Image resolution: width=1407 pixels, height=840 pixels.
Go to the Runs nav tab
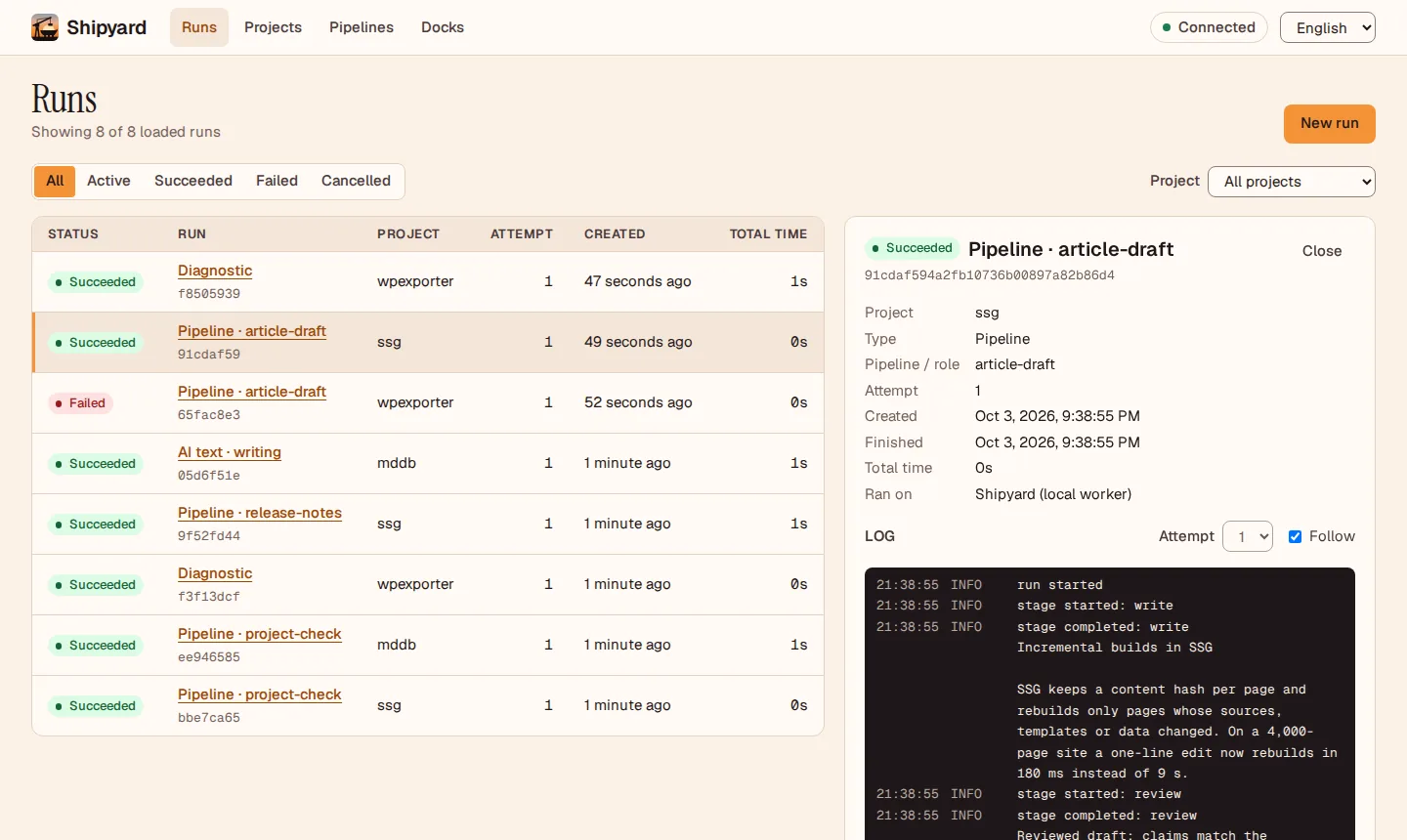[x=199, y=27]
